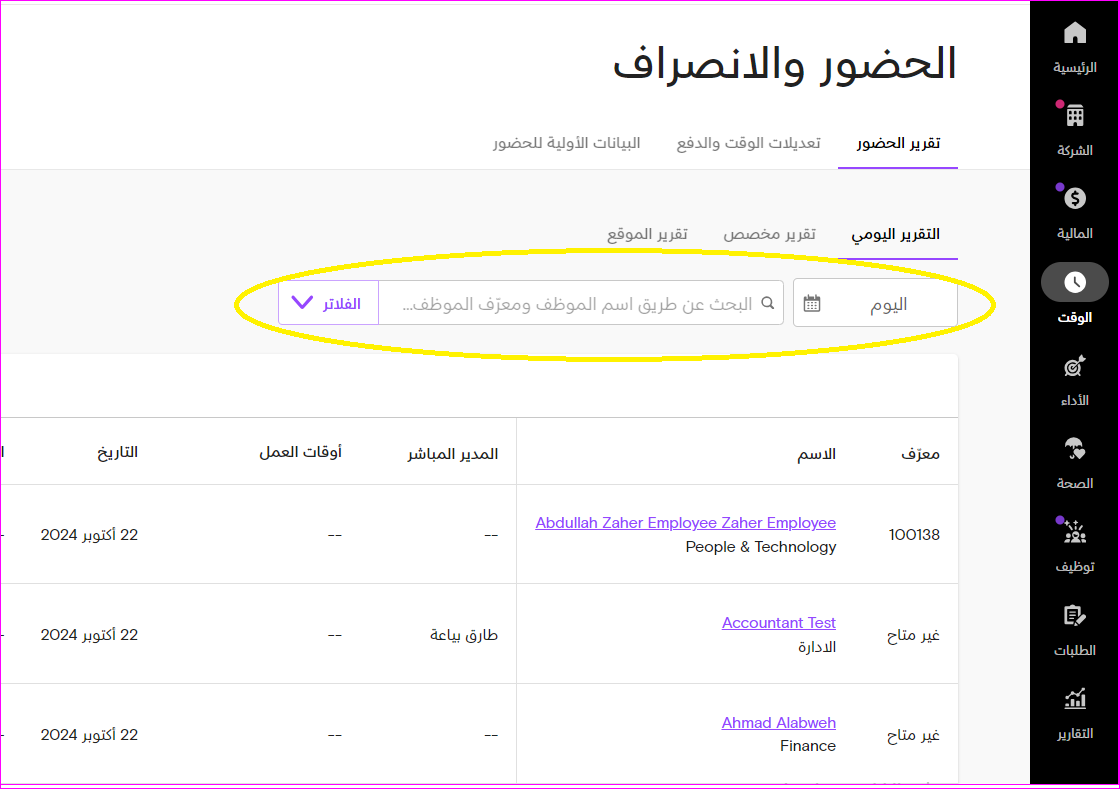Open the Finance (المالية) dollar icon
Image resolution: width=1120 pixels, height=789 pixels.
[1075, 199]
